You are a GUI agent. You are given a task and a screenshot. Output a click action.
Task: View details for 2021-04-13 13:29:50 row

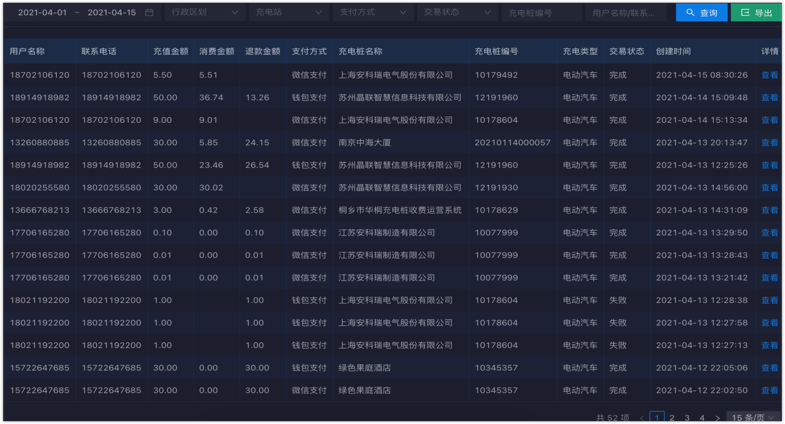769,233
